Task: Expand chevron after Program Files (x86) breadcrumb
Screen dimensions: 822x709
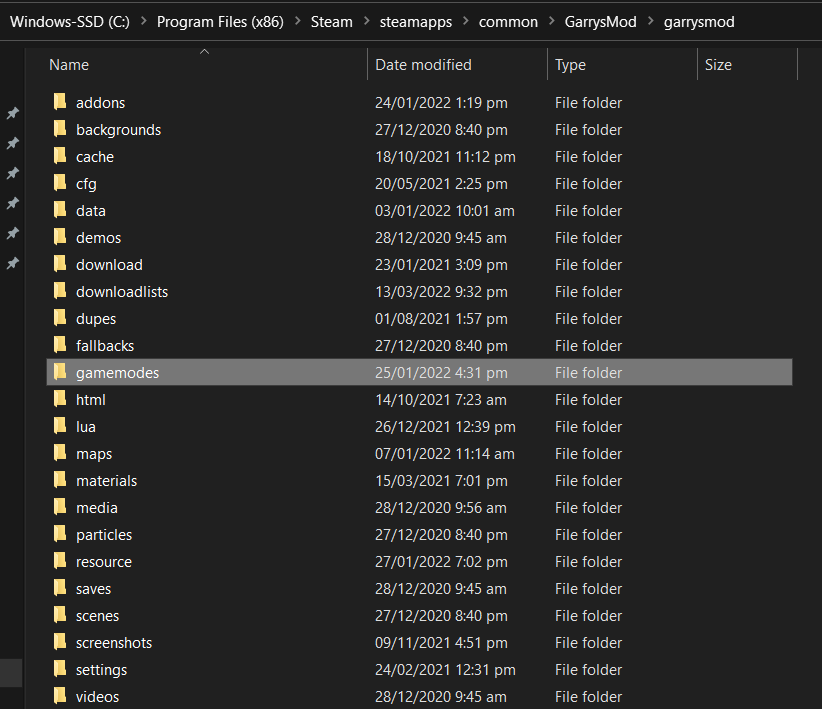Action: [297, 22]
